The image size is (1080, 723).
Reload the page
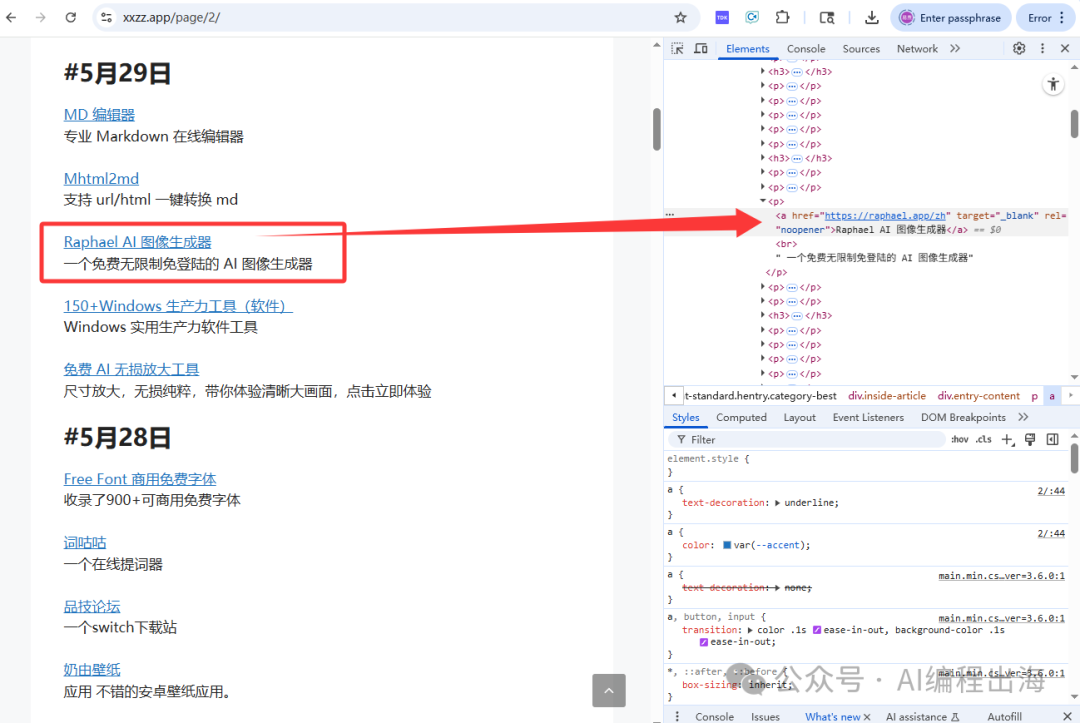pos(71,17)
